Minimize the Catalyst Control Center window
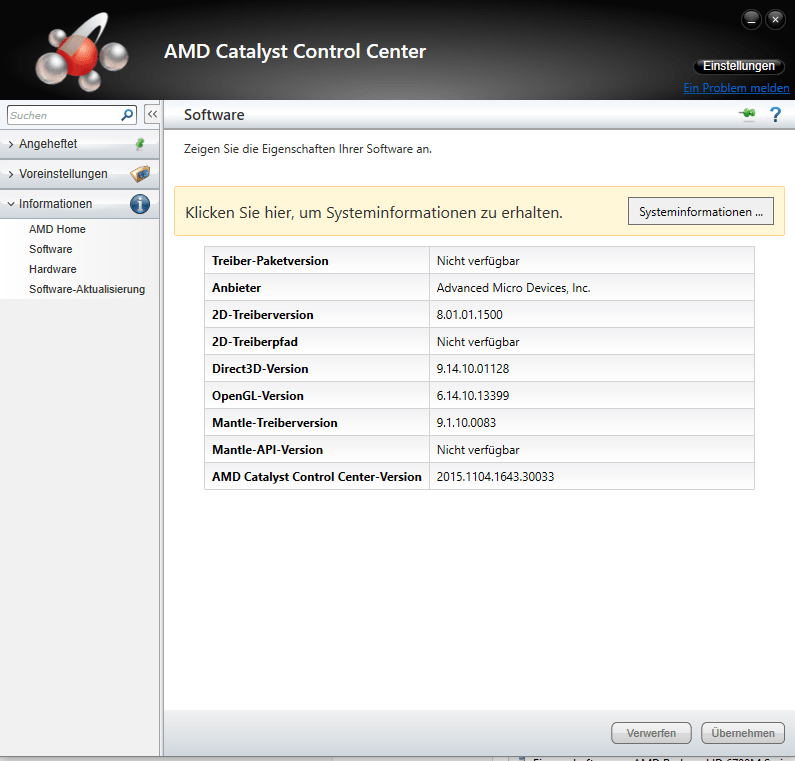This screenshot has height=761, width=795. pyautogui.click(x=751, y=20)
